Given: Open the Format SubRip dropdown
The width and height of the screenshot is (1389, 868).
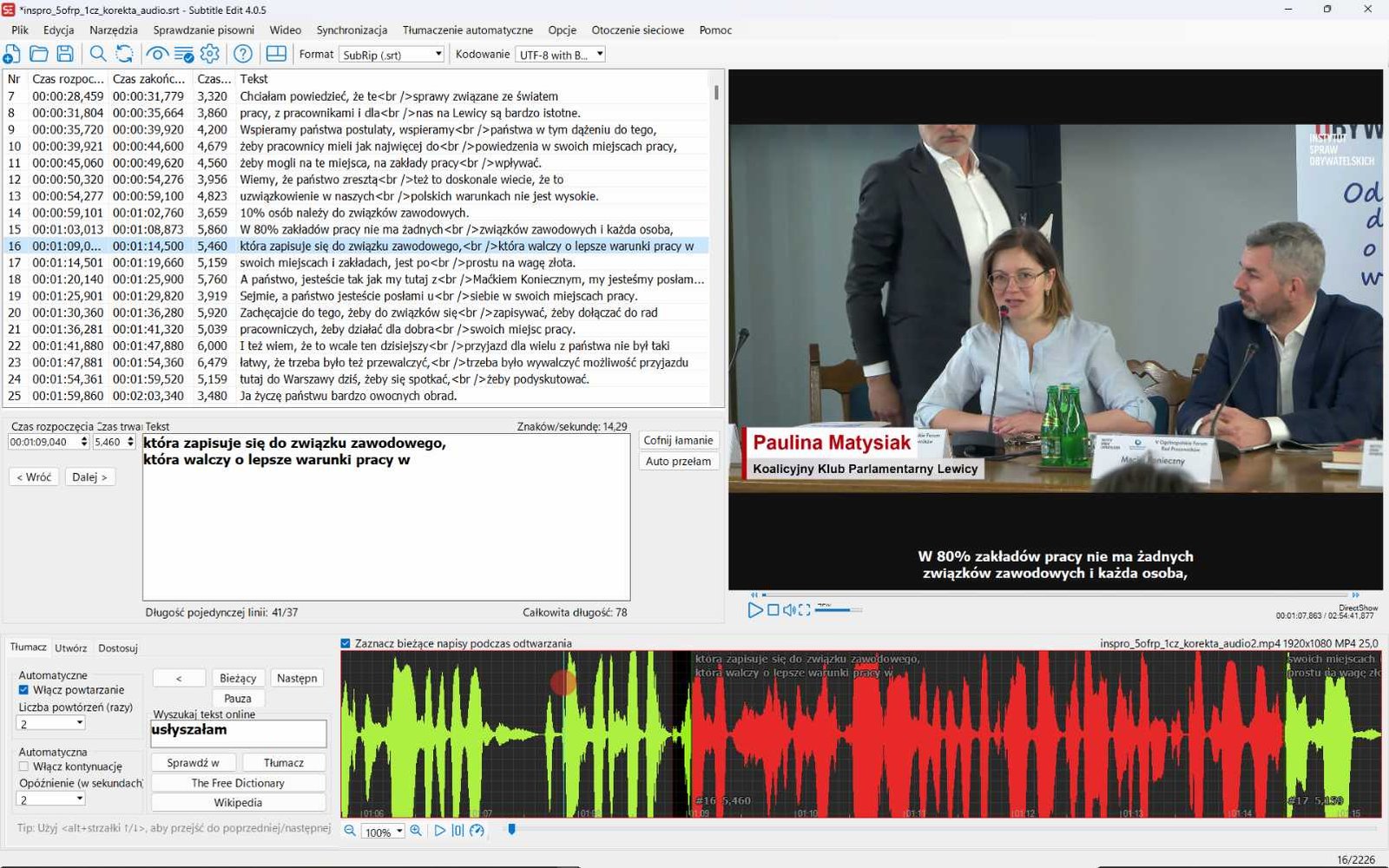Looking at the screenshot, I should (392, 55).
